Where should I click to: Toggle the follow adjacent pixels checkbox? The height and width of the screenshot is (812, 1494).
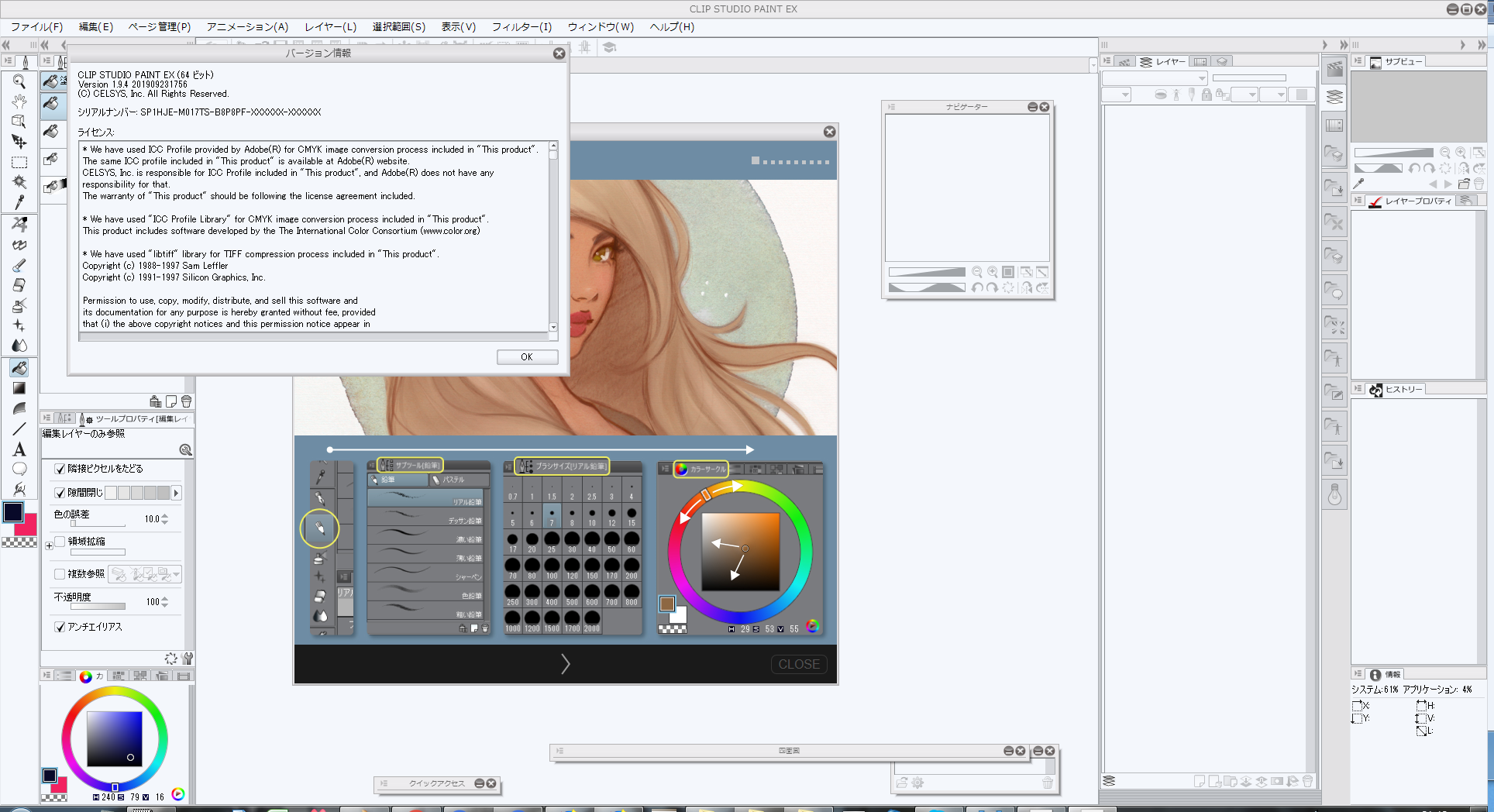60,469
